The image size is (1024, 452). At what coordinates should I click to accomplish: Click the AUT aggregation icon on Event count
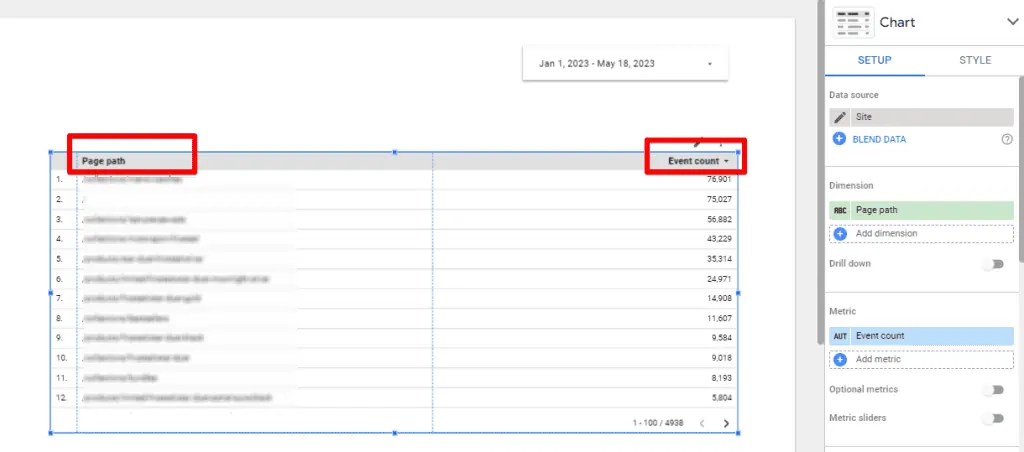(x=840, y=336)
